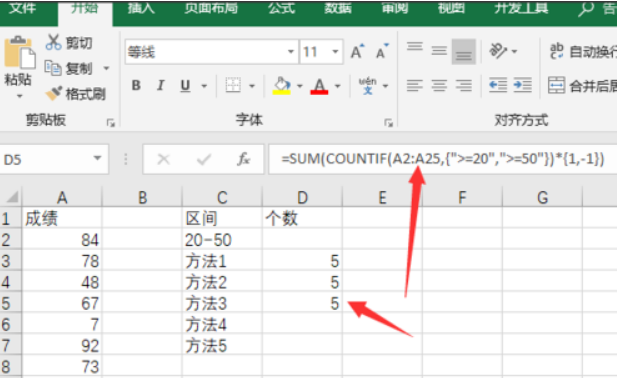Click the Select All corner triangle
Screen dimensions: 617x378
11,196
